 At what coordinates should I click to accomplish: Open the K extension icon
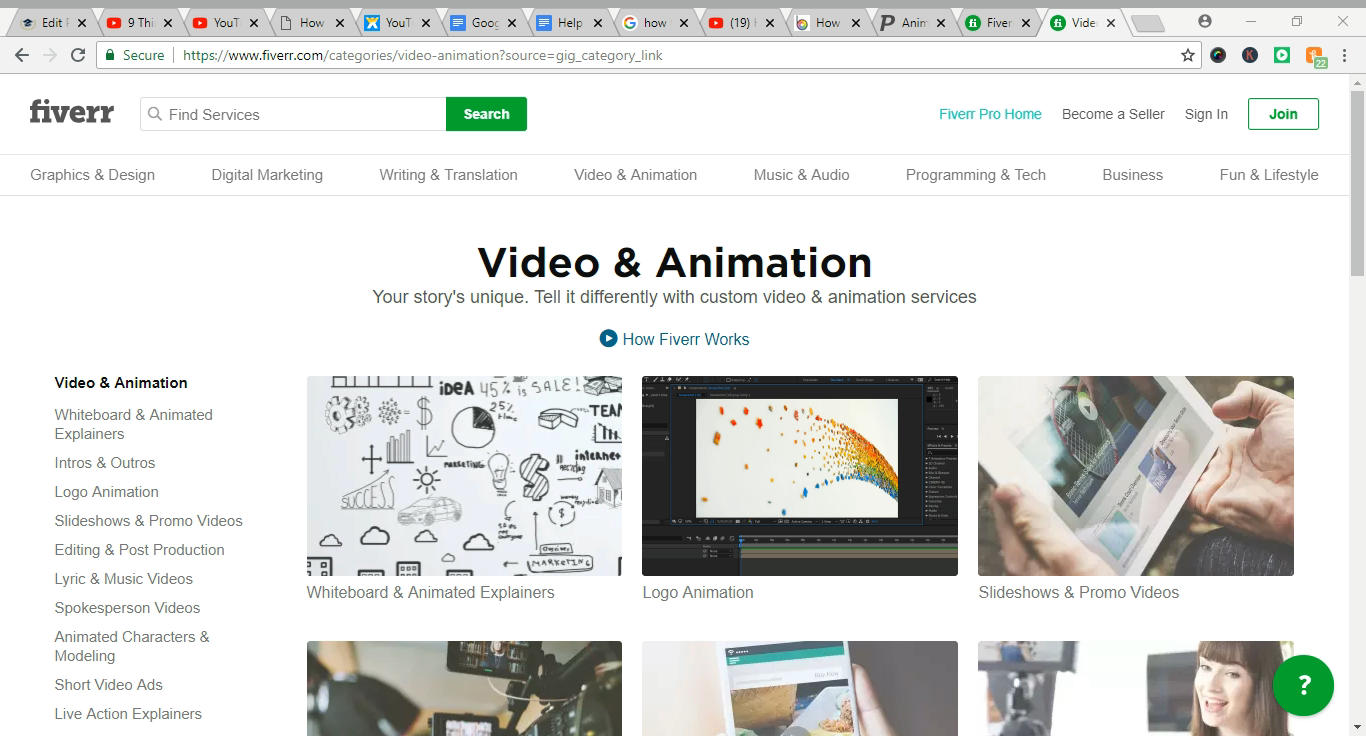click(x=1250, y=55)
